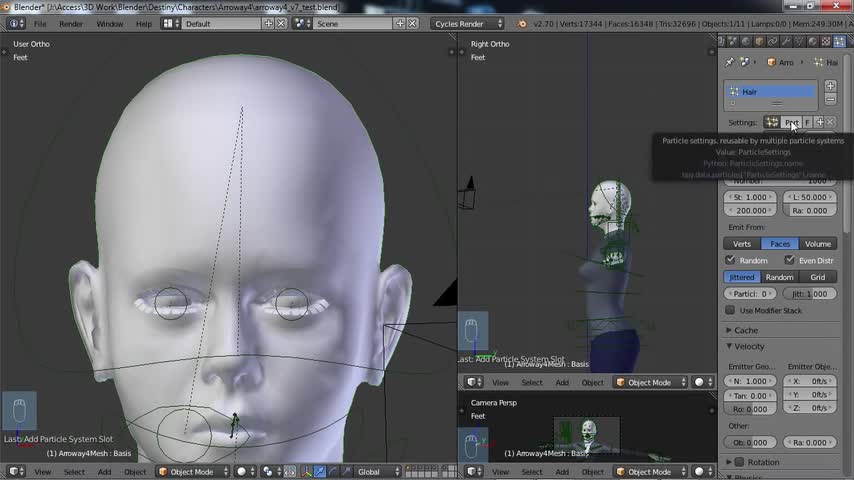This screenshot has width=854, height=480.
Task: Expand the Cache panel
Action: click(746, 330)
